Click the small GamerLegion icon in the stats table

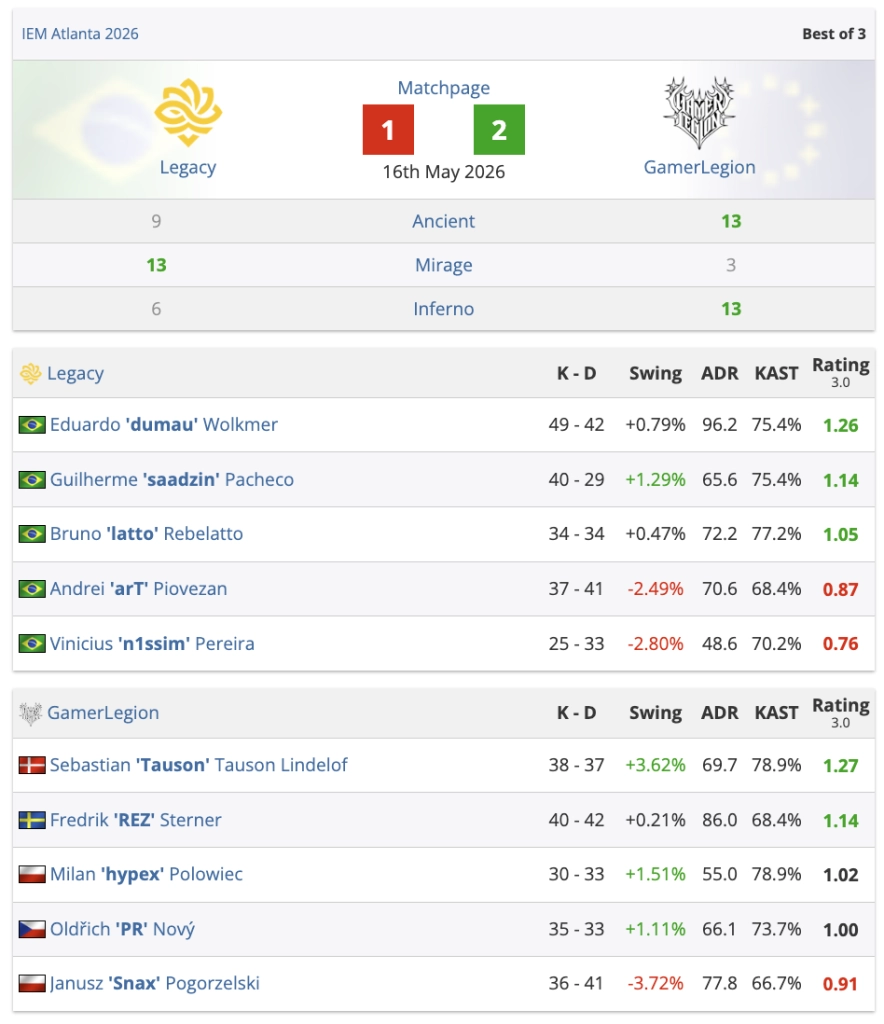(x=31, y=713)
